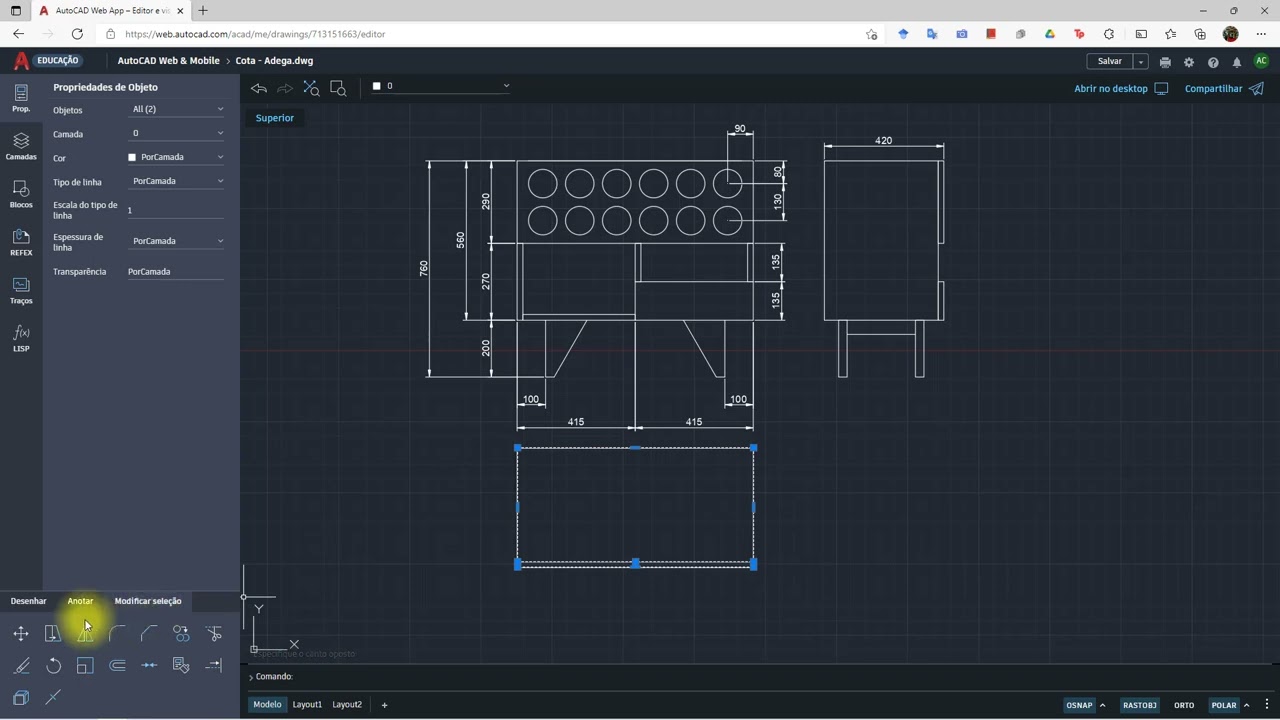Open the status bar more options menu
The width and height of the screenshot is (1280, 720).
(1267, 705)
